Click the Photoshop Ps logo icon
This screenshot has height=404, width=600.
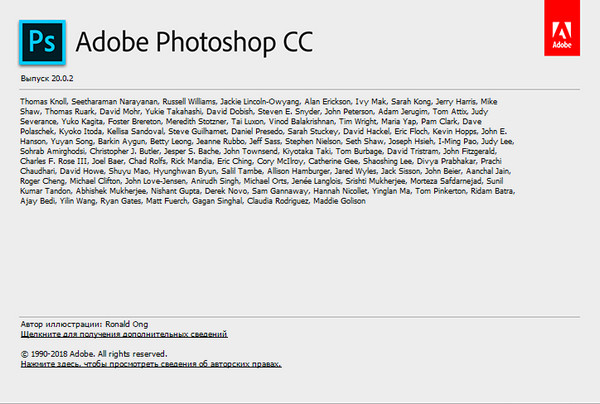(x=42, y=42)
